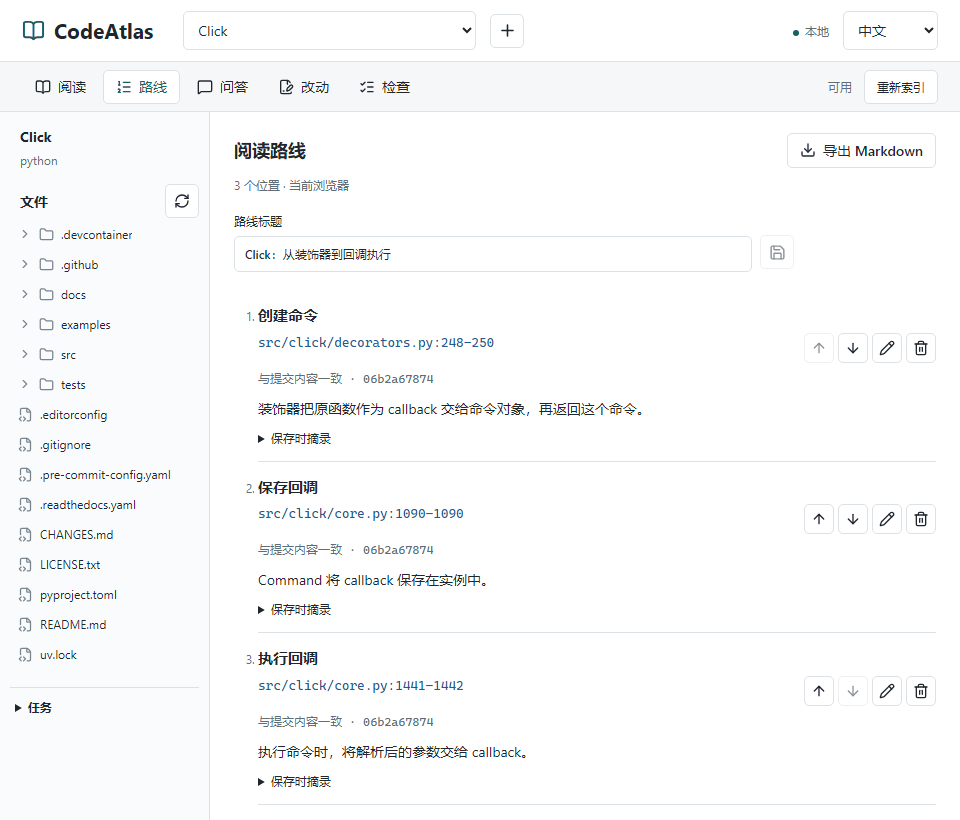Expand the 任务 section
Screen dimensions: 960x820
(x=34, y=708)
